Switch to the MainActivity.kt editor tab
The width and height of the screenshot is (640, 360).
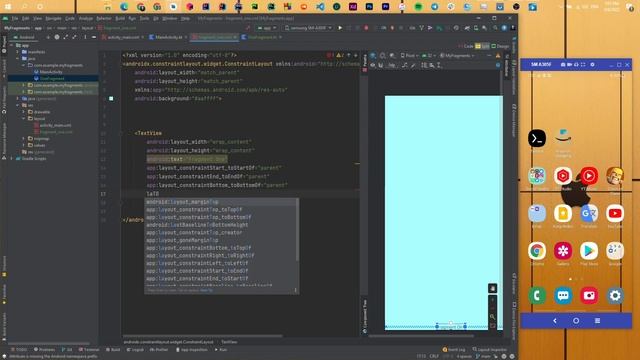point(168,37)
